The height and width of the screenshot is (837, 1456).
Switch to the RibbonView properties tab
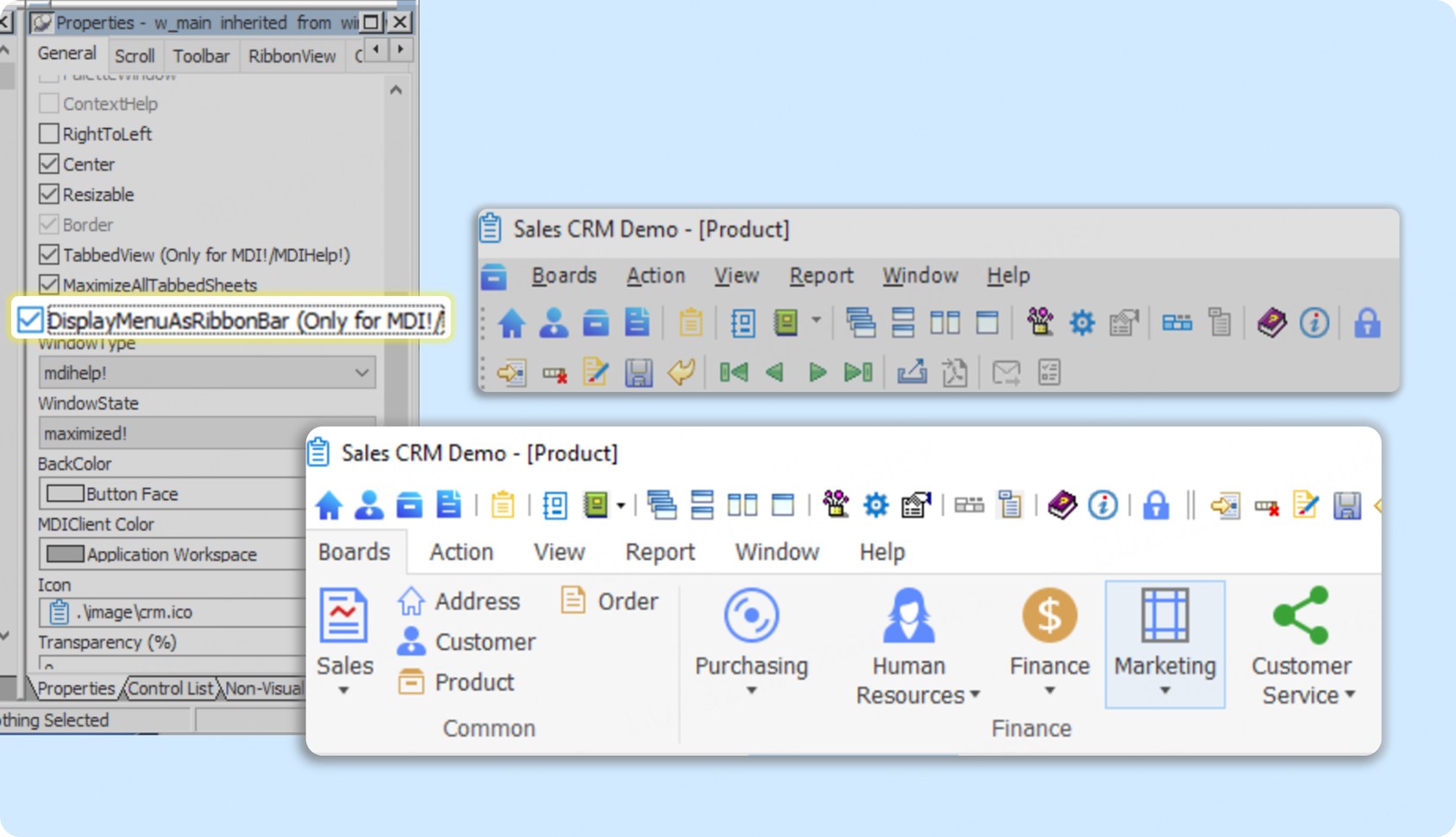coord(292,56)
